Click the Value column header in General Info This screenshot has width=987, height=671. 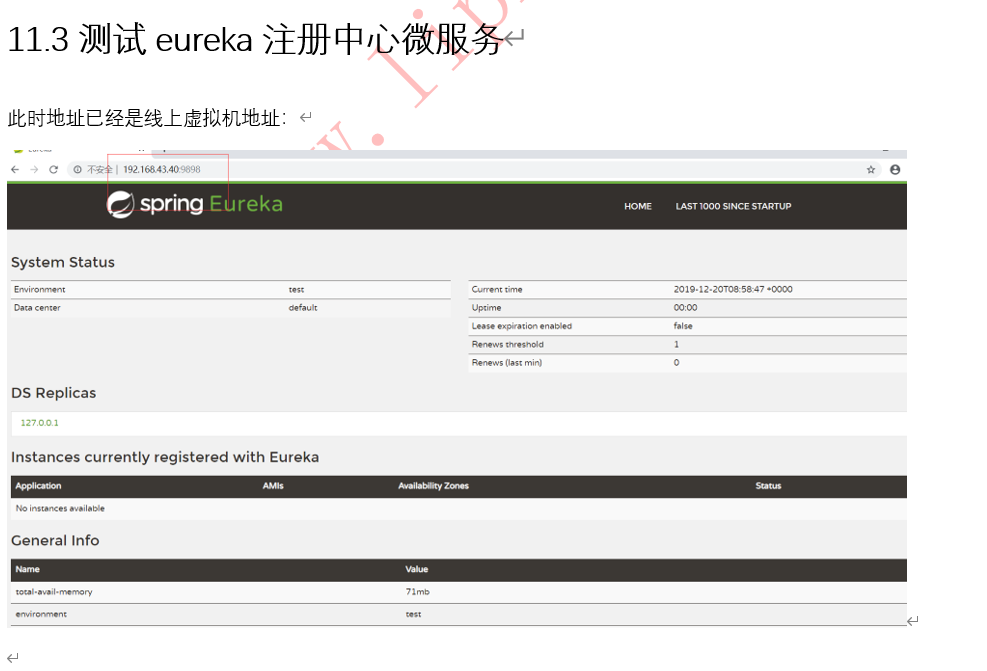(x=417, y=568)
